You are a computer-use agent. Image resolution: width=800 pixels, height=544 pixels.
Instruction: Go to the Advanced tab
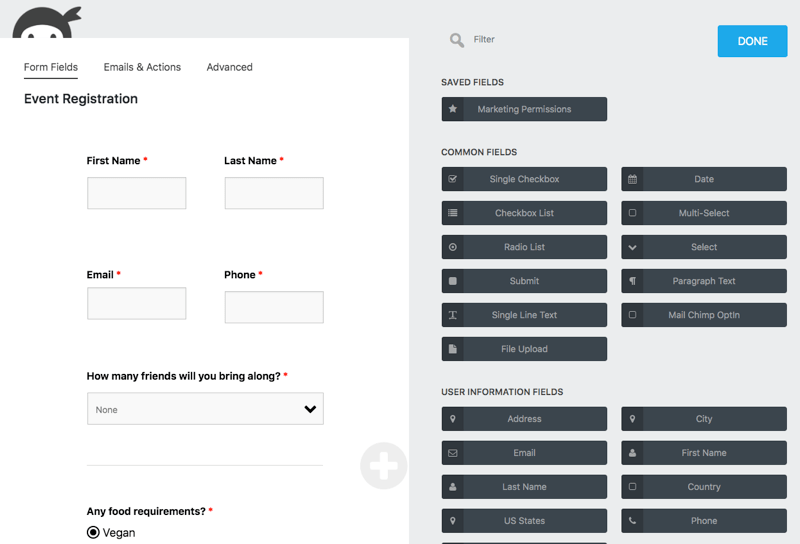(229, 67)
